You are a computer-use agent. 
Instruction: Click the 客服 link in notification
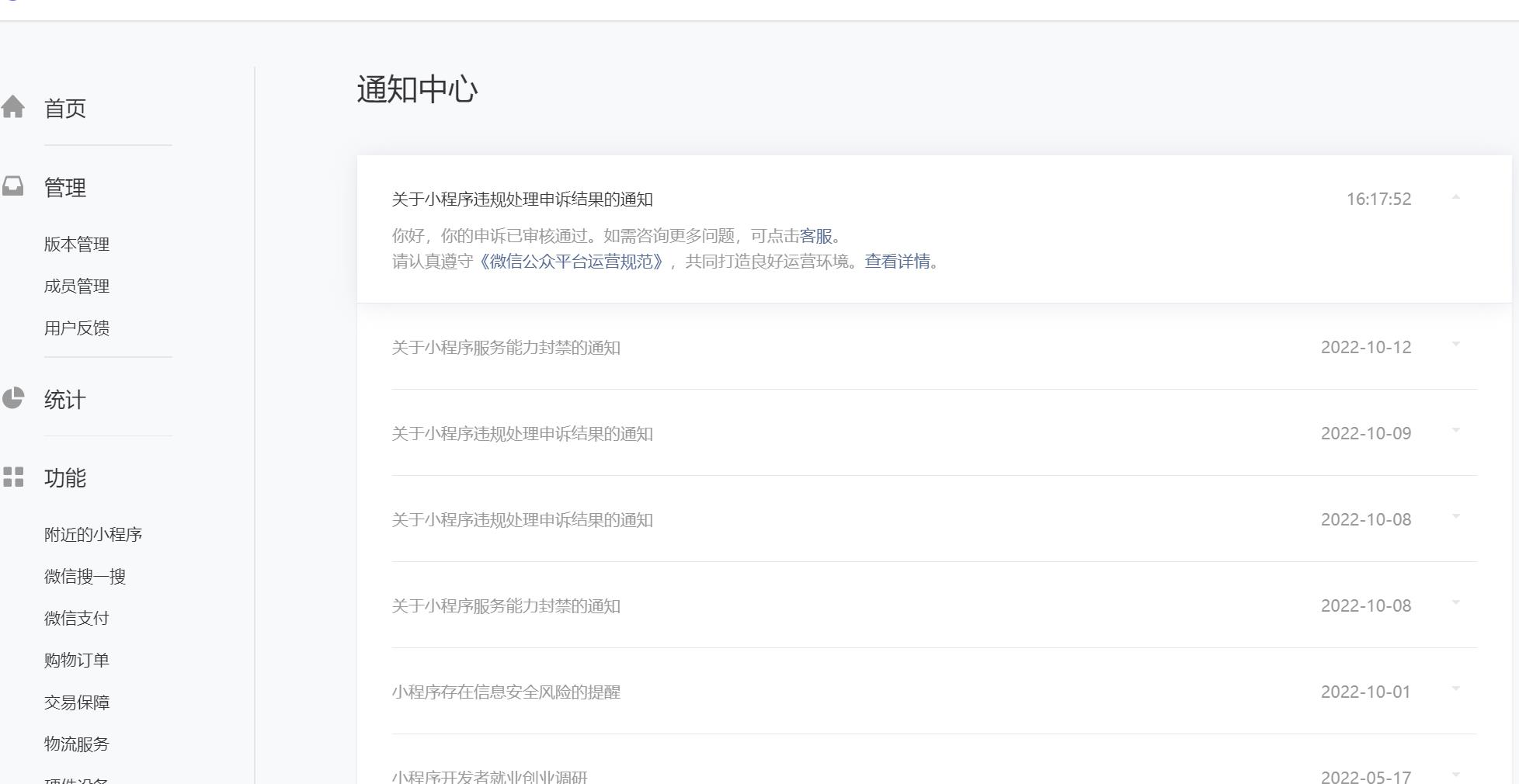click(x=815, y=236)
